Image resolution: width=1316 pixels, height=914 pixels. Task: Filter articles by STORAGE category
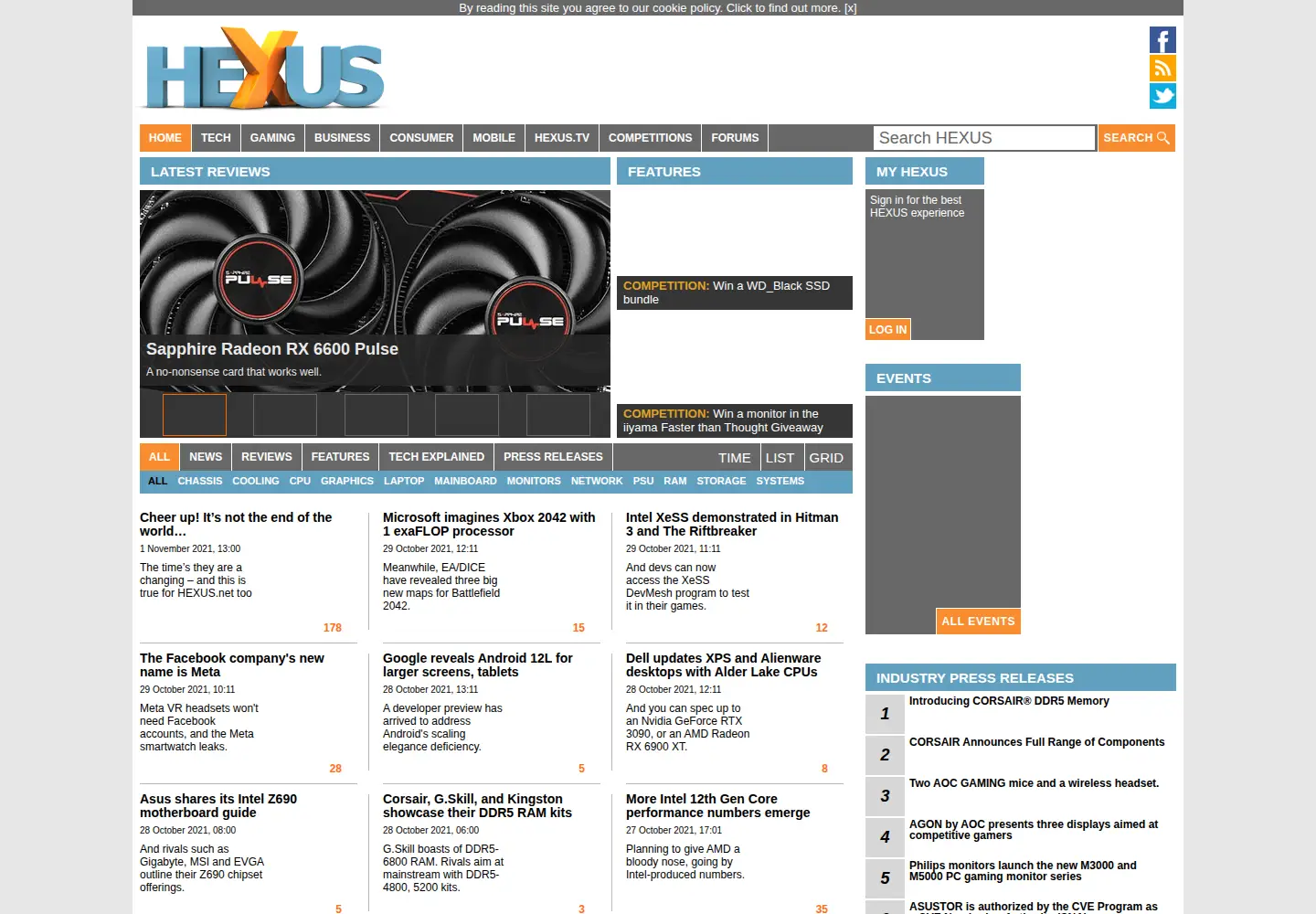tap(721, 481)
